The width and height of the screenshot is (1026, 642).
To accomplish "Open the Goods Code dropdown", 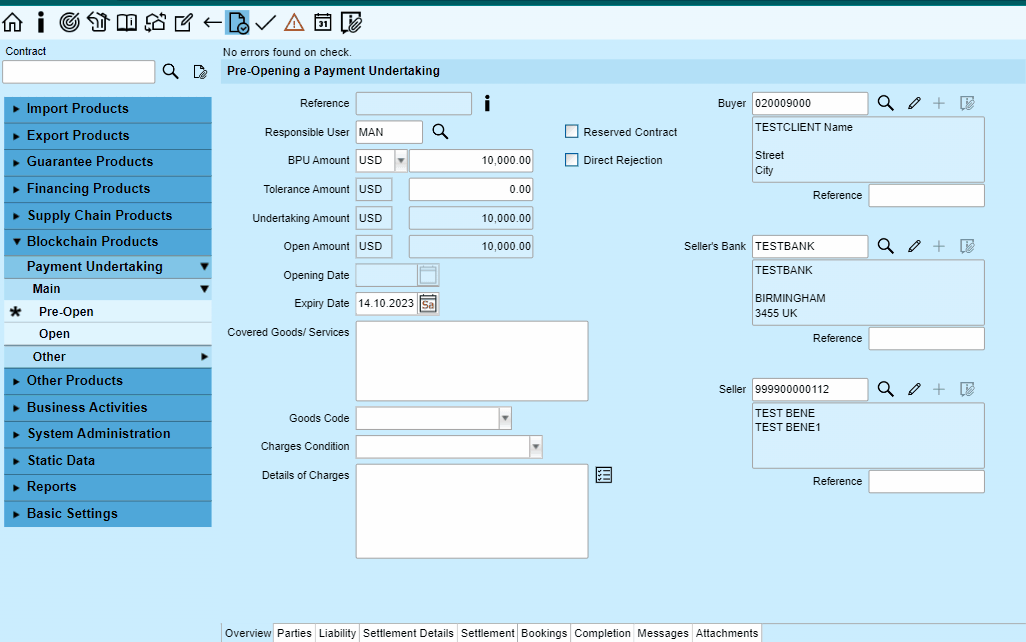I will tap(506, 417).
